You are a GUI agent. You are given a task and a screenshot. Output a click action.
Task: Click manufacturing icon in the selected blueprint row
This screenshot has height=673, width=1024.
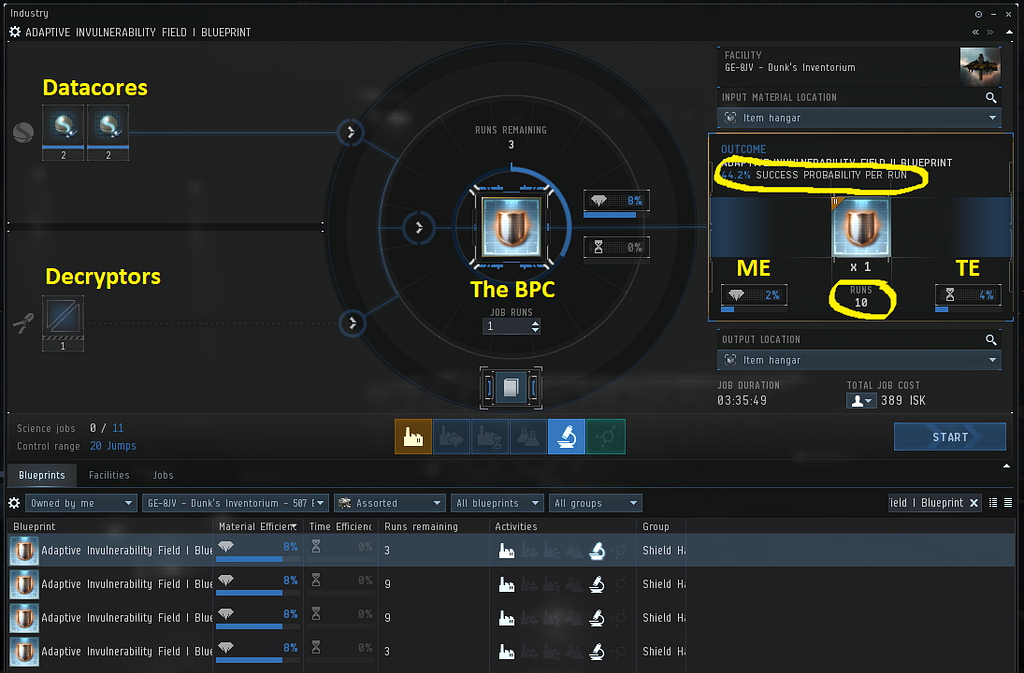(x=506, y=551)
